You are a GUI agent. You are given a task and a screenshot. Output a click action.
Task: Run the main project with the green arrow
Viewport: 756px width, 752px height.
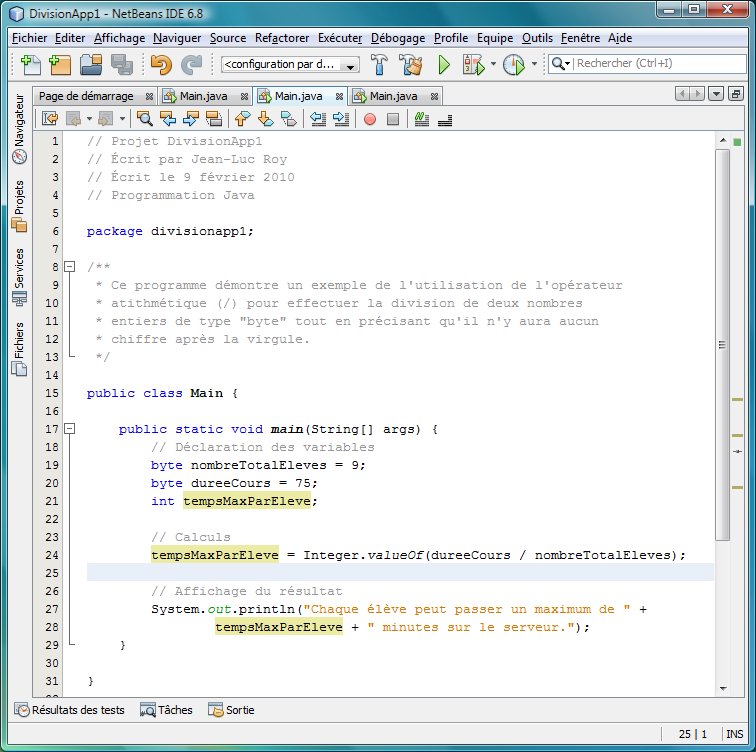click(x=444, y=64)
